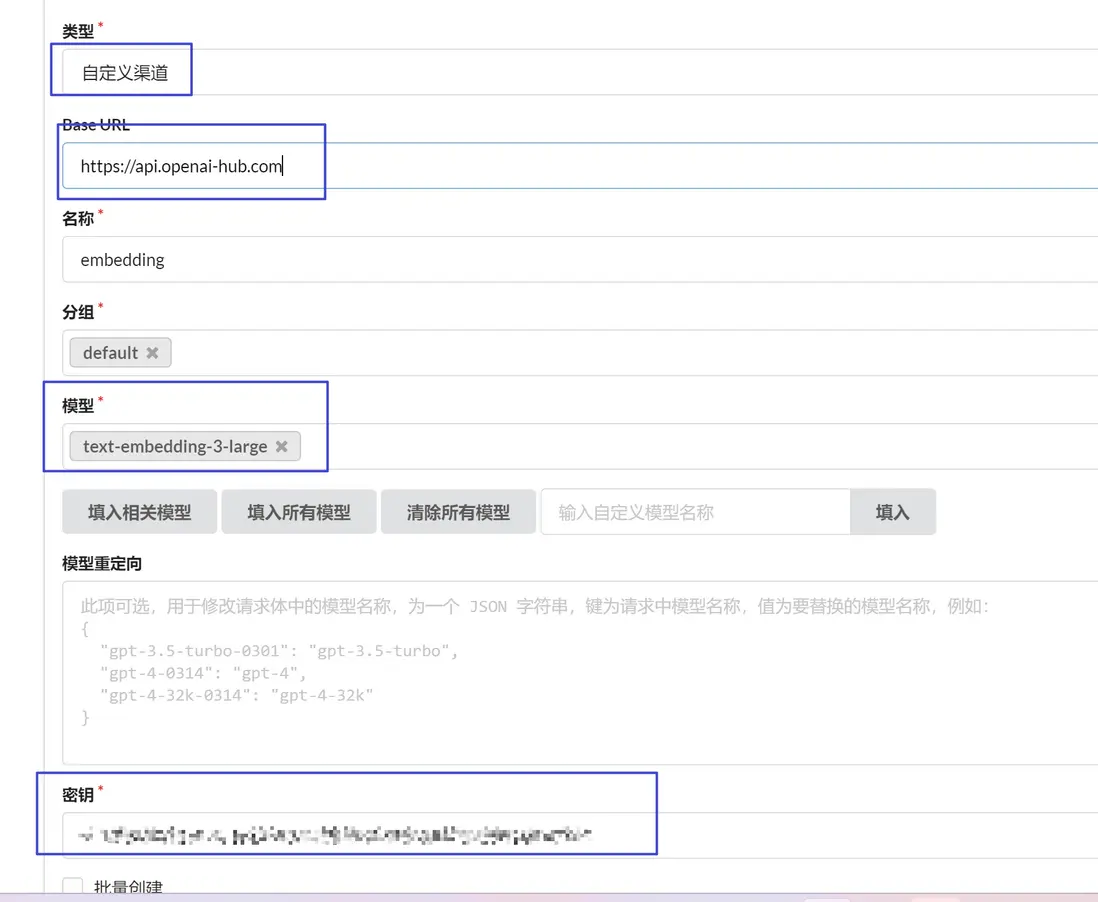Click inside the 模型重定向 JSON text area
The height and width of the screenshot is (902, 1098).
tap(580, 673)
